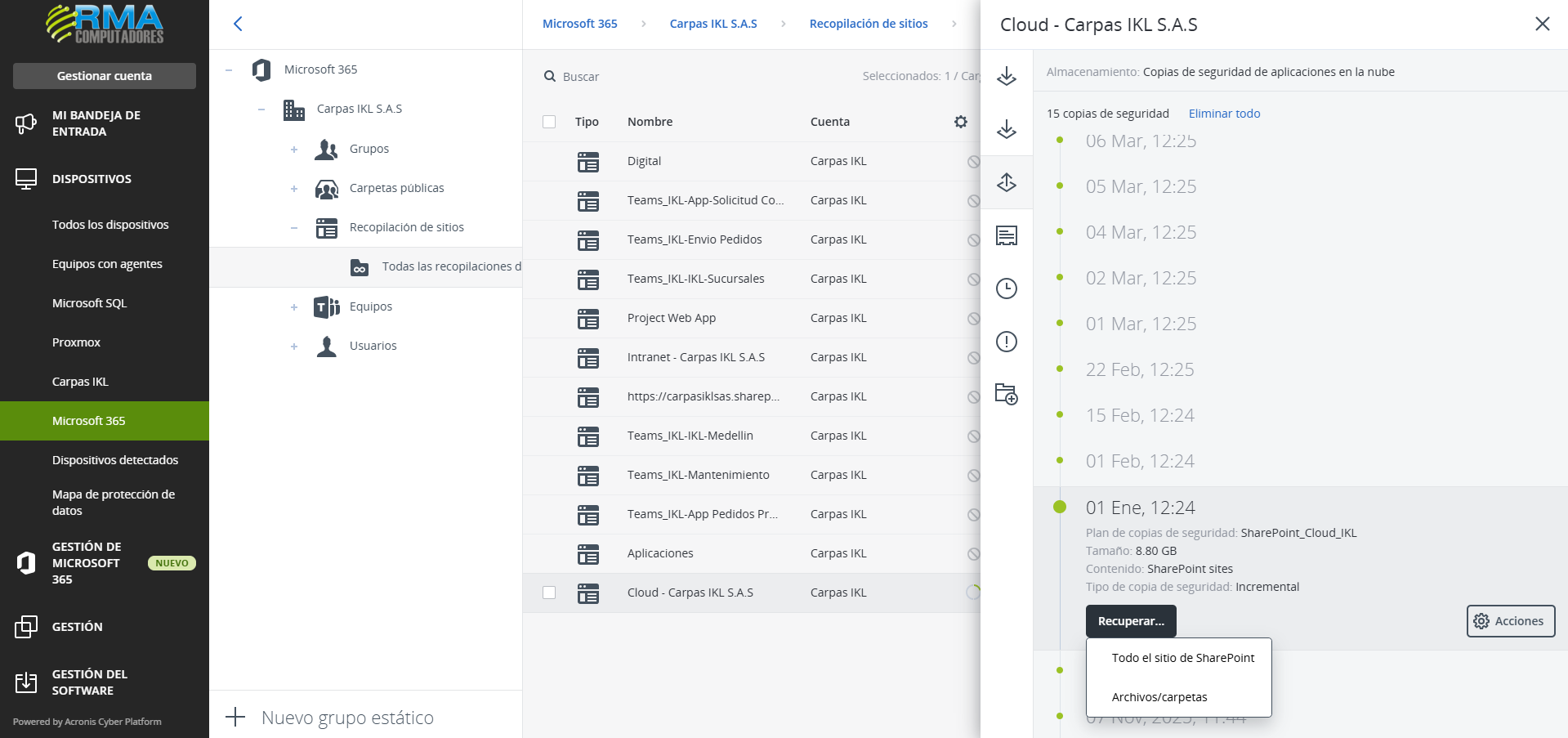This screenshot has width=1568, height=738.
Task: Open the Acciones button
Action: coord(1510,621)
